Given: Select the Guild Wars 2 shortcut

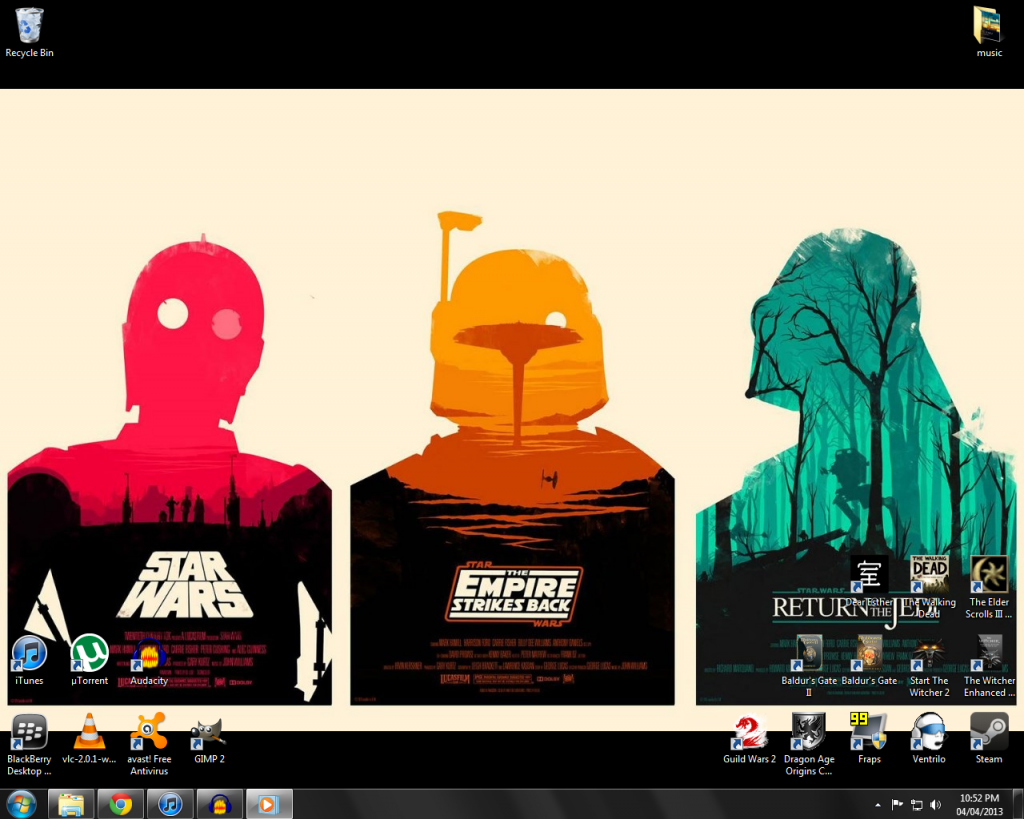Looking at the screenshot, I should (749, 733).
